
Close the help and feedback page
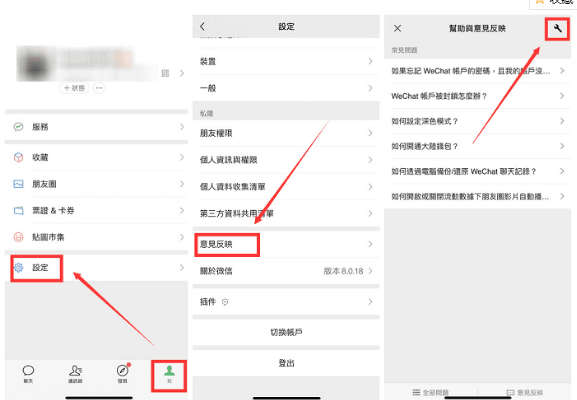[397, 28]
